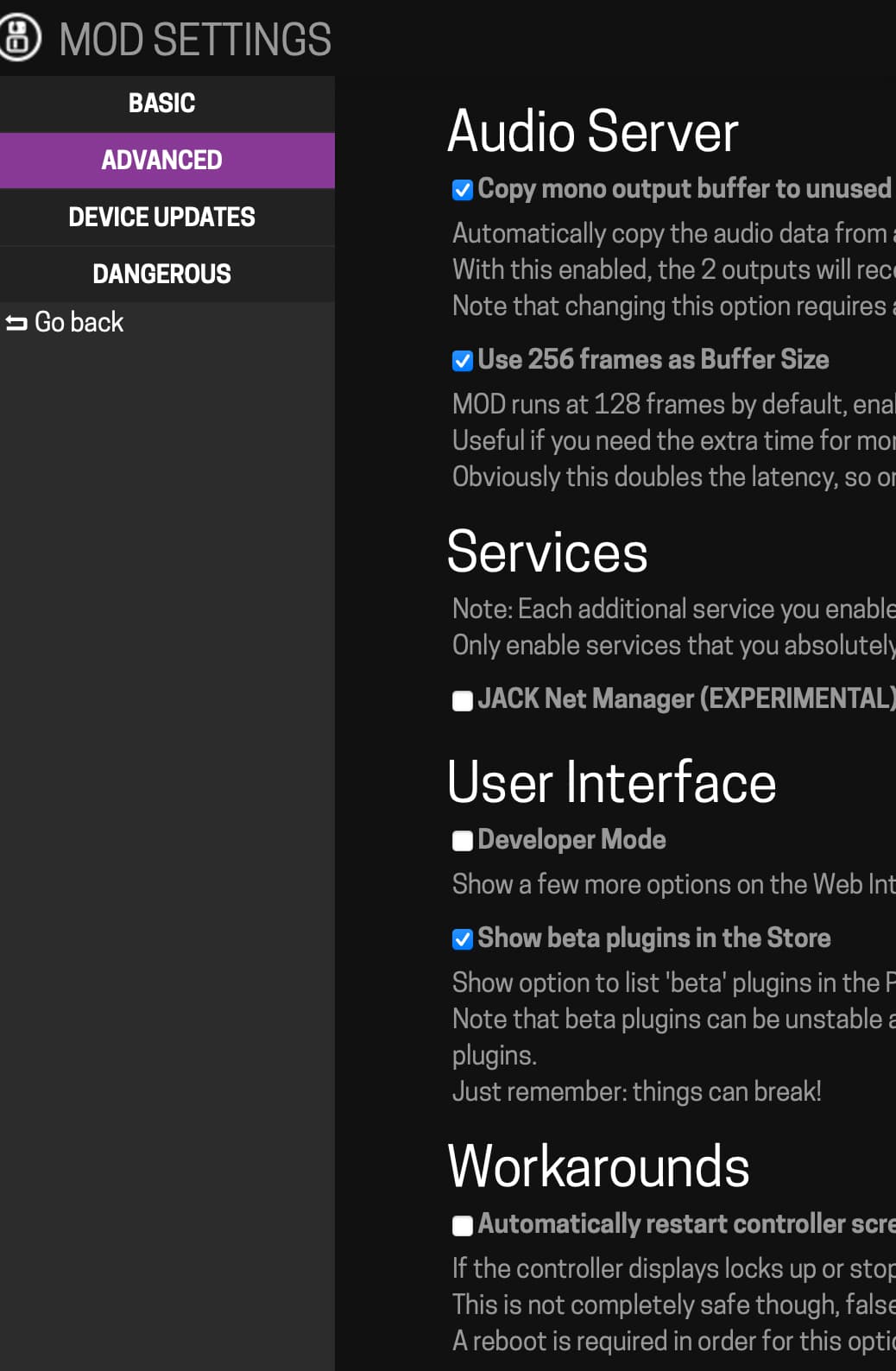Click the MOD logo icon
The height and width of the screenshot is (1371, 896).
(x=19, y=39)
